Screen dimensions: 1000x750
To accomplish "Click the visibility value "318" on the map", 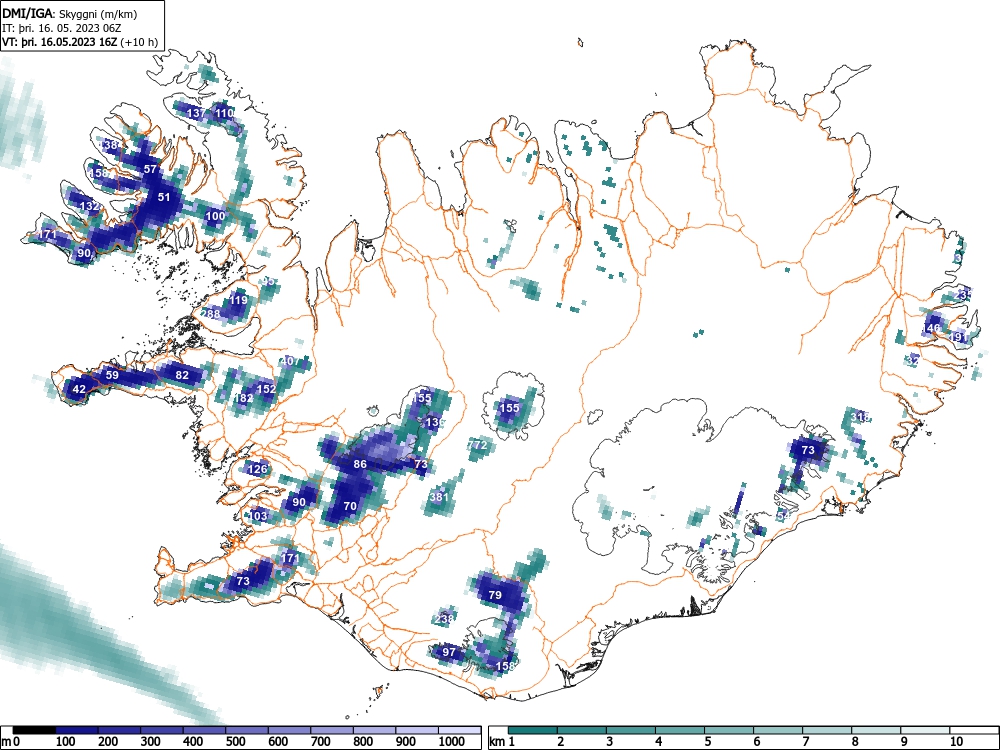I will tap(860, 418).
